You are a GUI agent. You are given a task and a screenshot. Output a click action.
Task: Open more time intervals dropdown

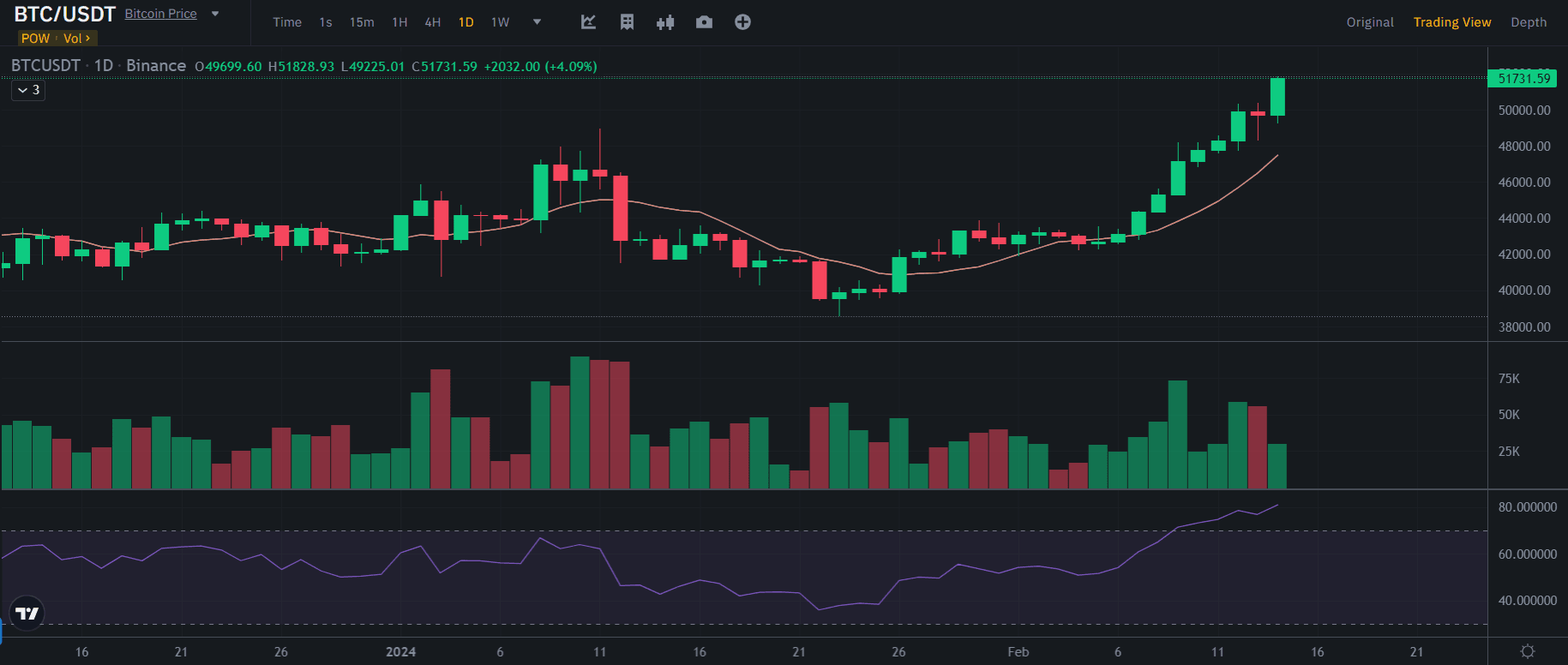[x=537, y=22]
